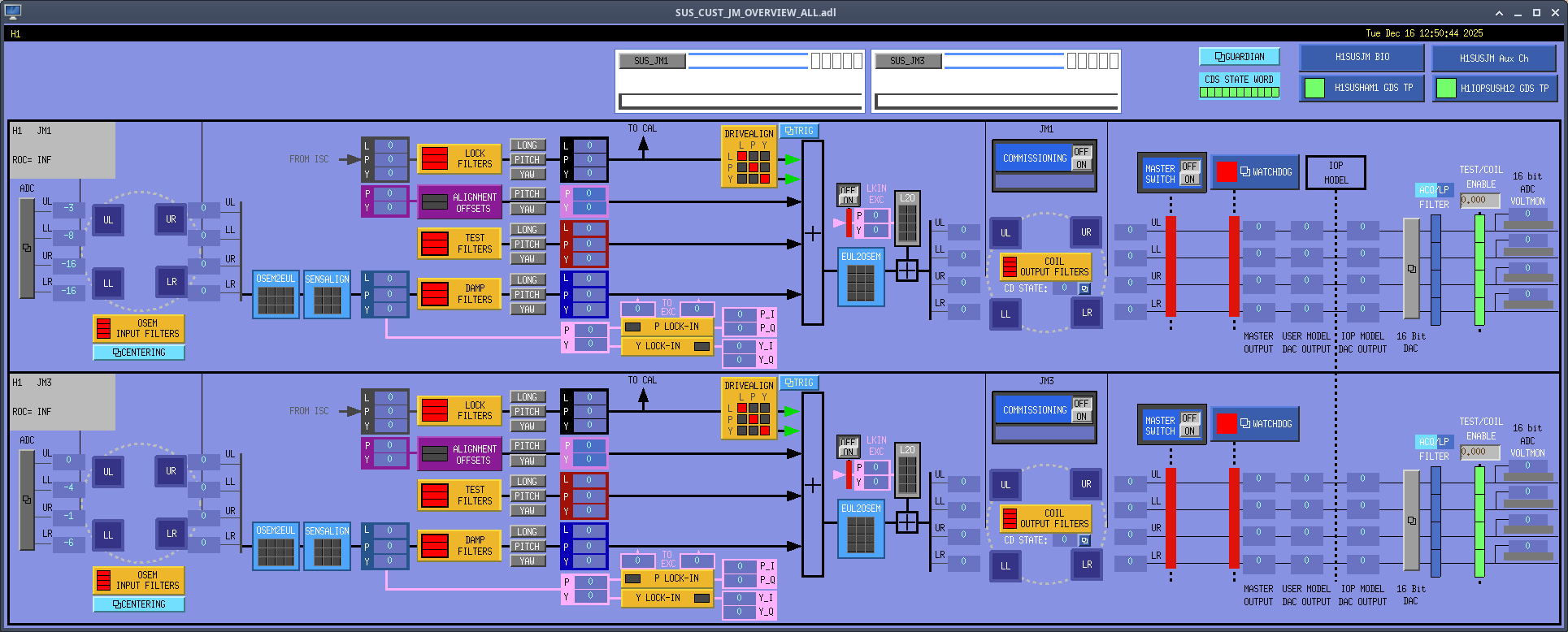1568x632 pixels.
Task: Switch JM1 Commissioning mode ON
Action: [1080, 165]
